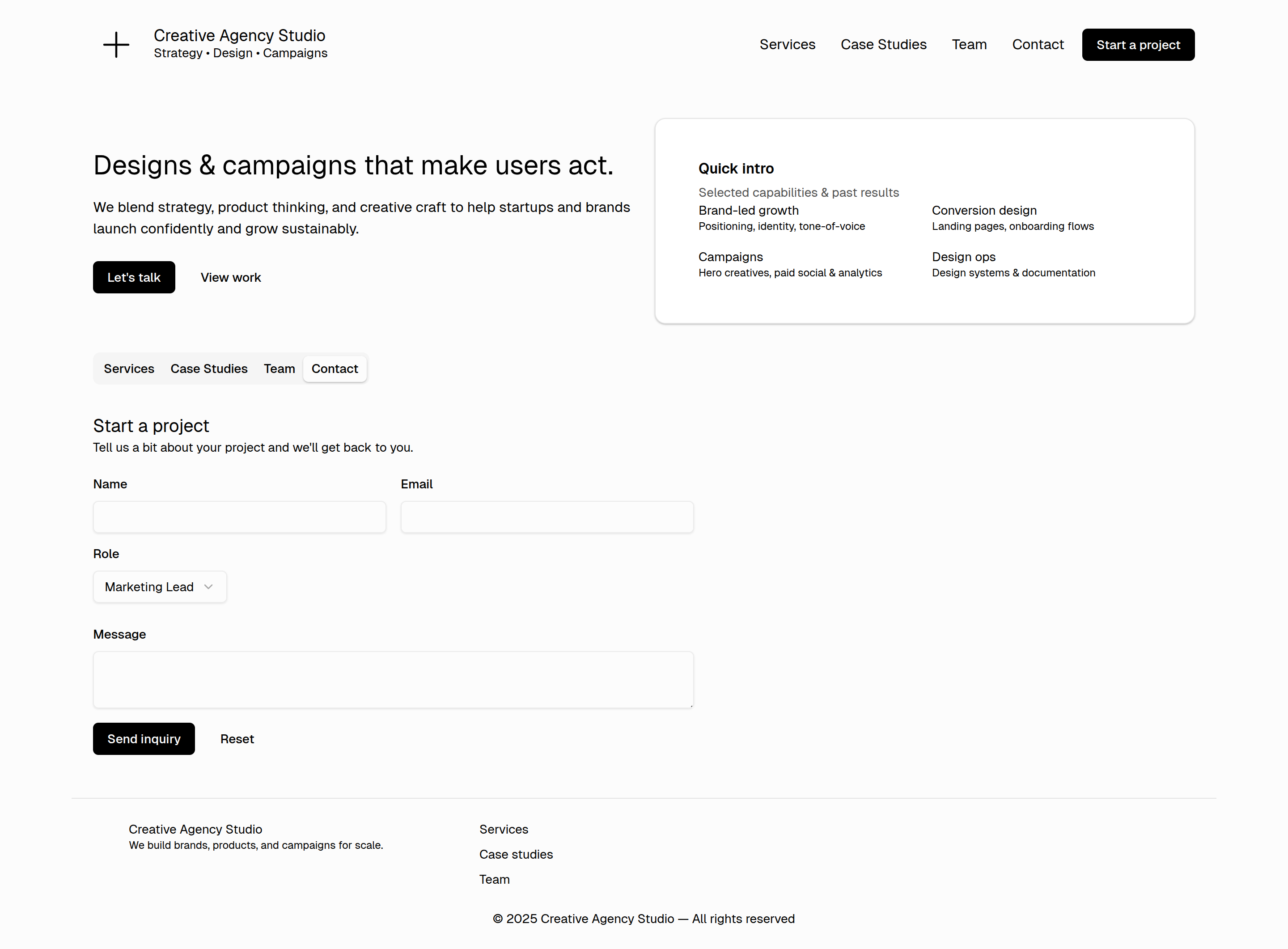The height and width of the screenshot is (949, 1288).
Task: Select the Contact tab
Action: click(335, 369)
